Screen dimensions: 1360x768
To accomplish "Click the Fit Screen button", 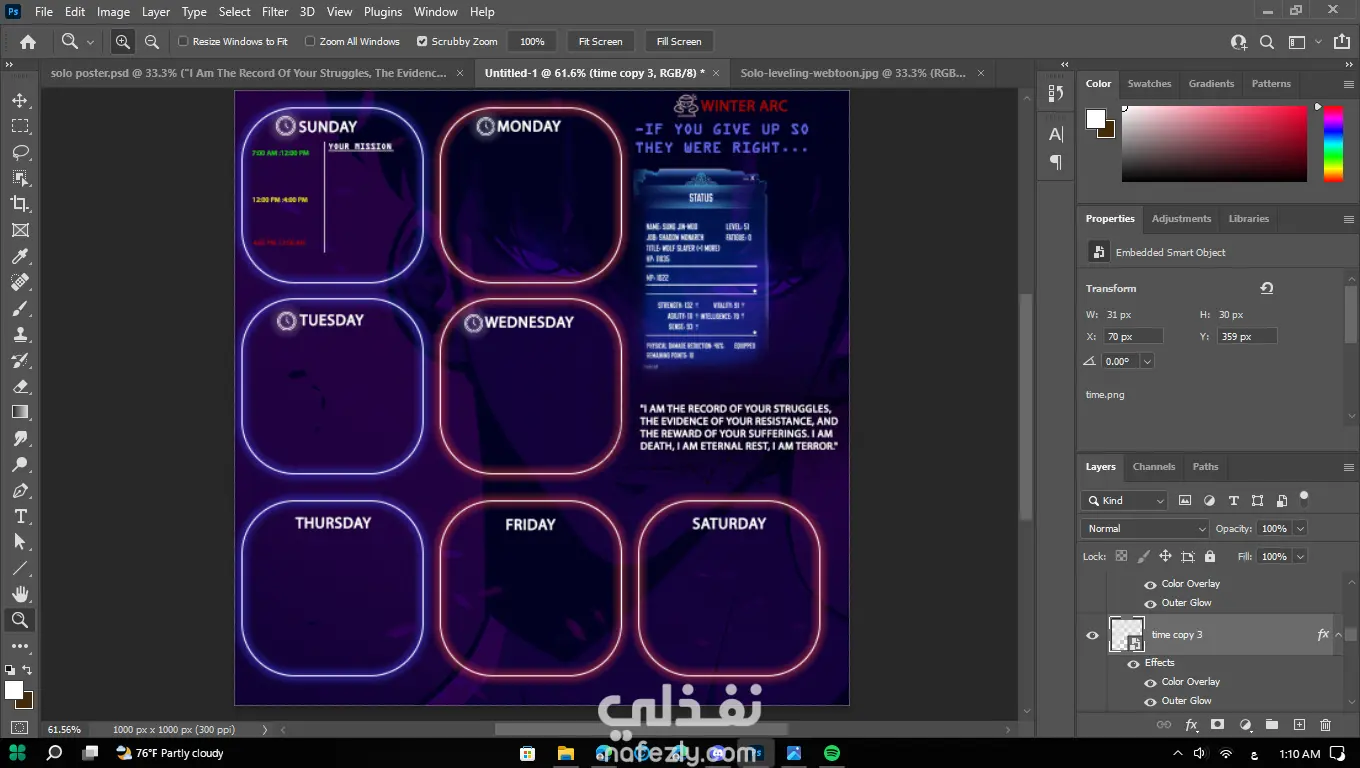I will point(600,42).
